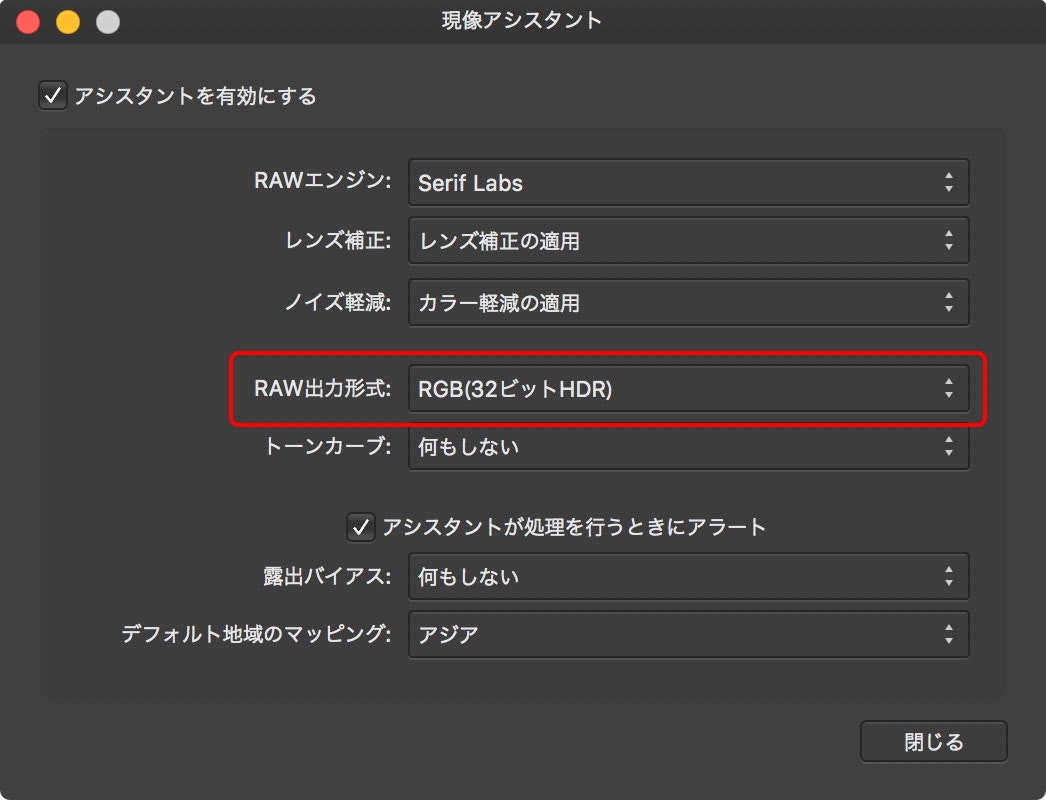
Task: Click the RAWエンジン: label
Action: [x=323, y=180]
